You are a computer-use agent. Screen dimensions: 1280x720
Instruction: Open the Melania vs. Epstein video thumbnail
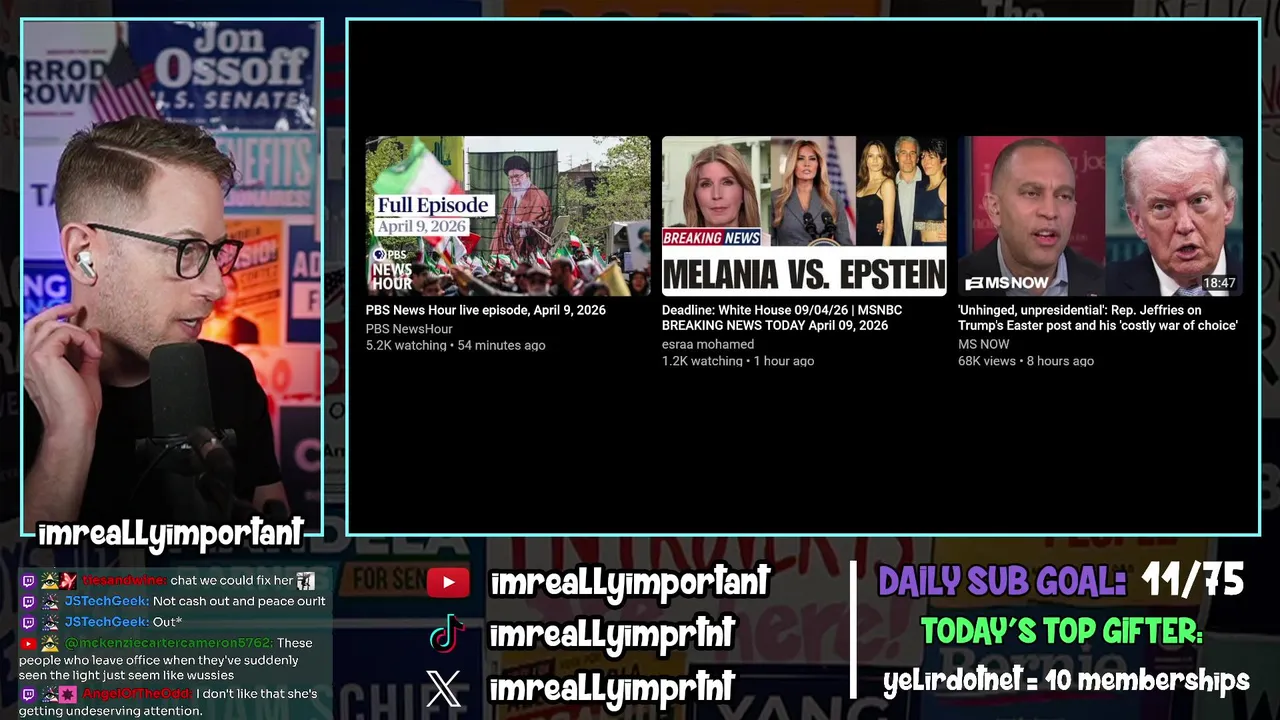804,216
